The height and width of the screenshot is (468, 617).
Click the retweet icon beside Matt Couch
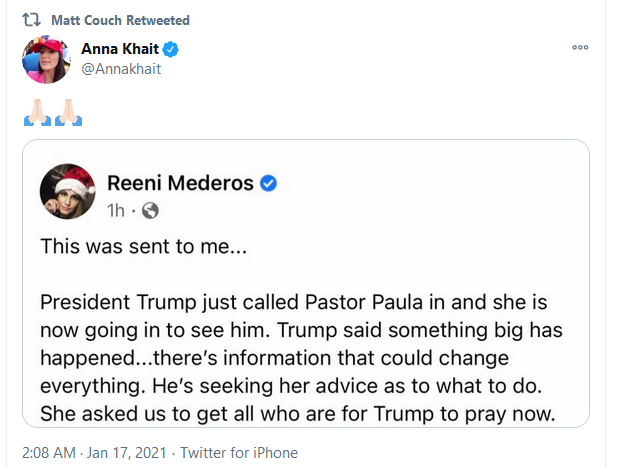click(x=33, y=20)
